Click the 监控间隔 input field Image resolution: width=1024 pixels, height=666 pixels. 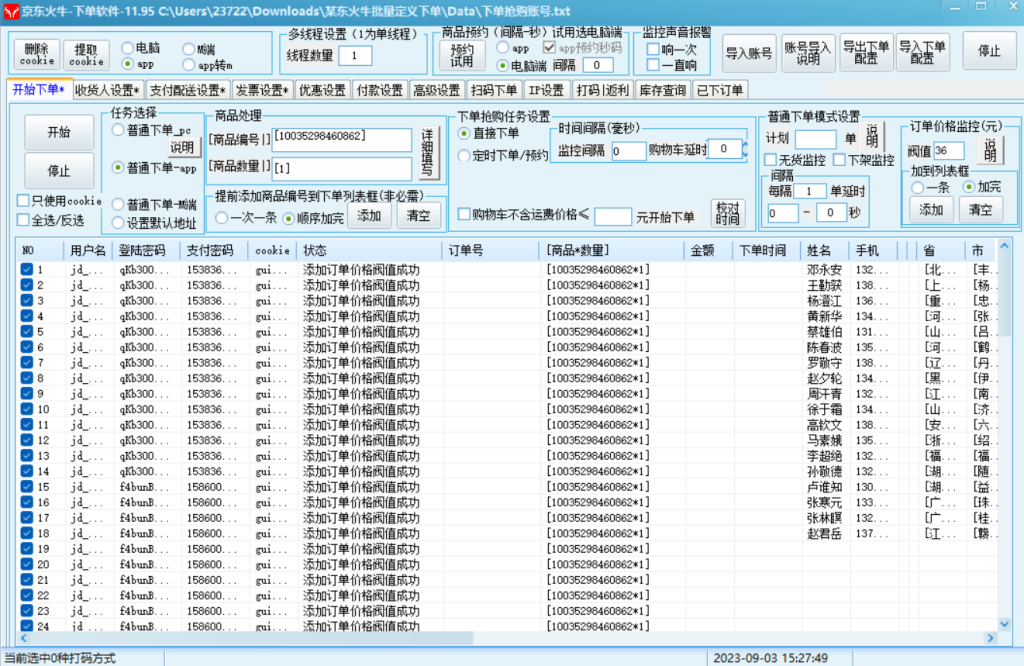point(628,151)
